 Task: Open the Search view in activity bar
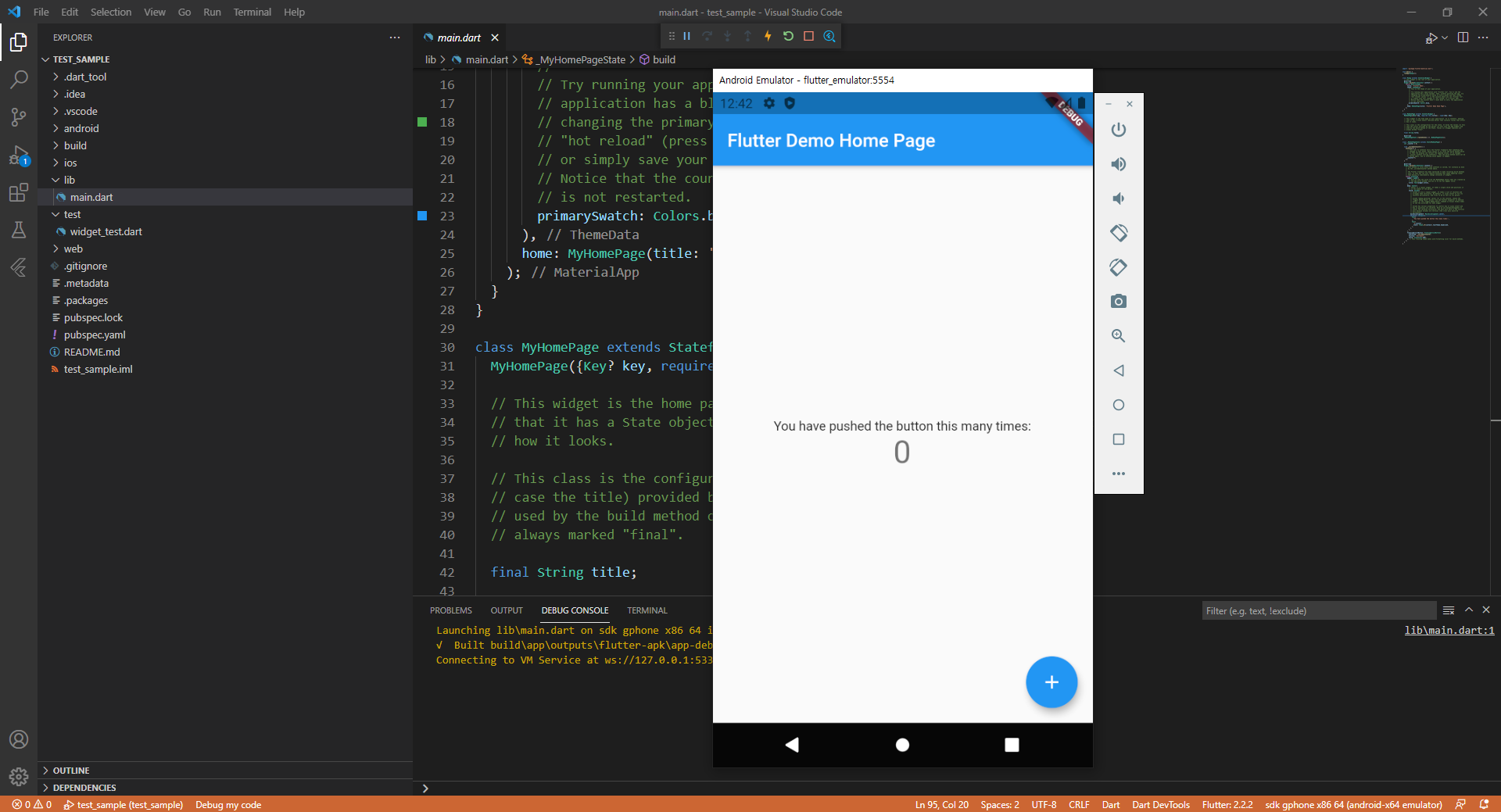click(x=19, y=80)
